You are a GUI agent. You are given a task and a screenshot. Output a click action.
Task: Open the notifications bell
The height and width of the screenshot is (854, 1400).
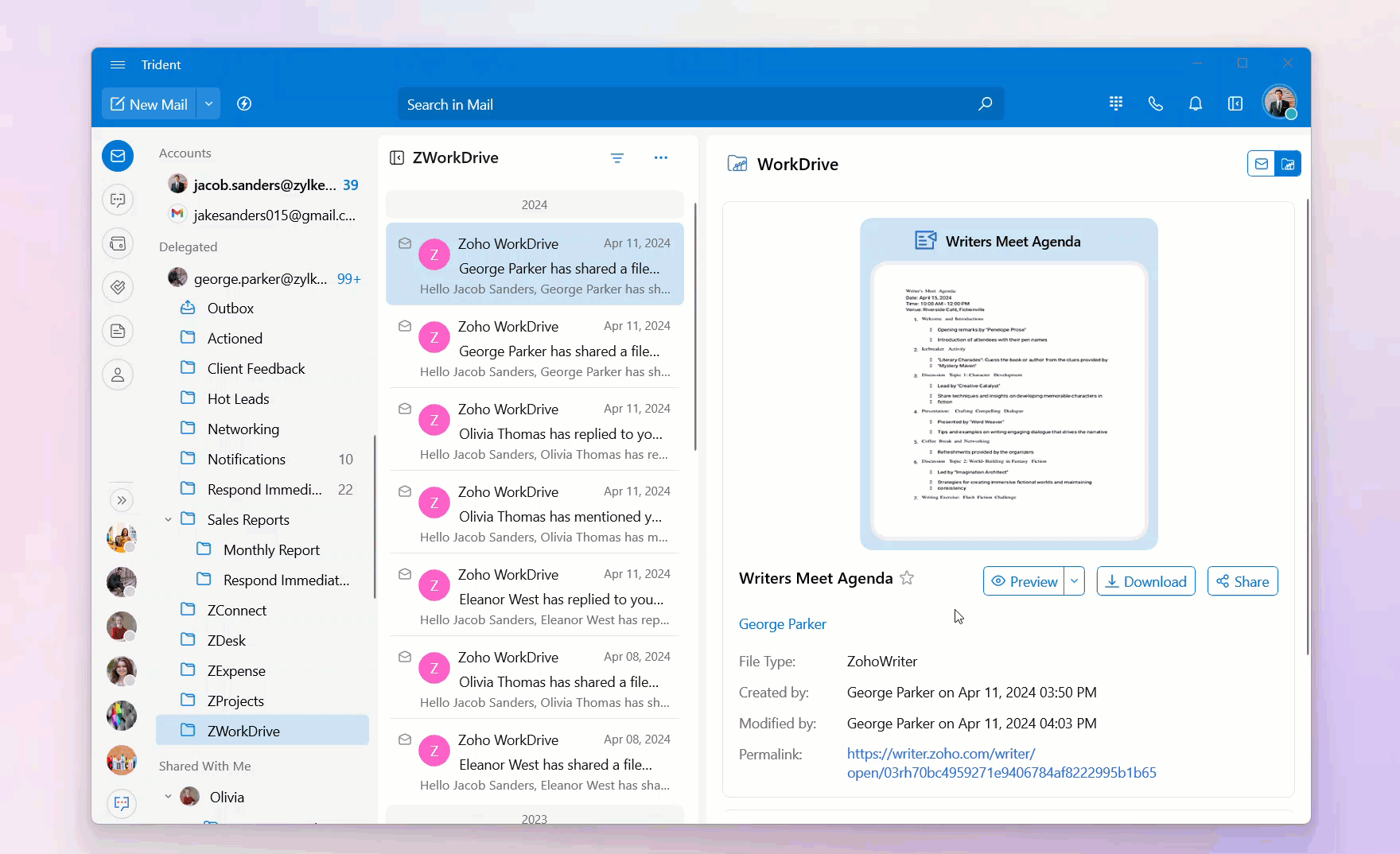click(1196, 103)
